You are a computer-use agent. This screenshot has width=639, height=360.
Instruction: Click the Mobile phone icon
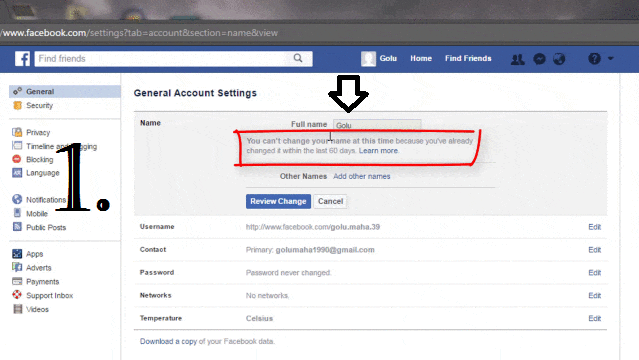[17, 213]
